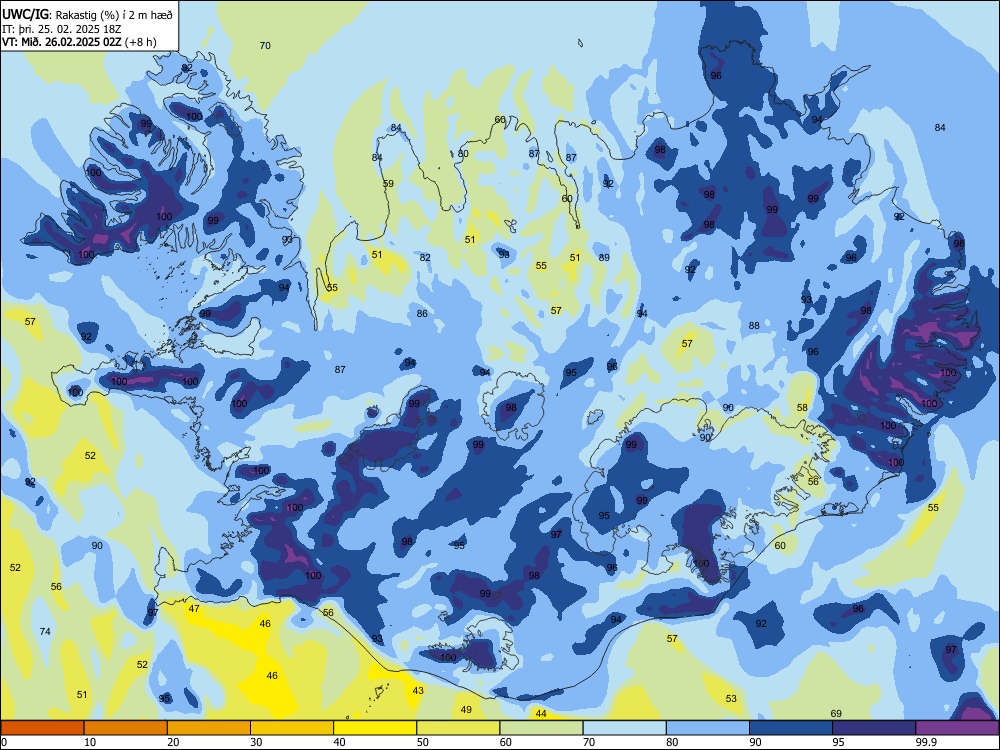Click the 30–40 golden legend swatch
This screenshot has height=750, width=1000.
click(x=292, y=728)
